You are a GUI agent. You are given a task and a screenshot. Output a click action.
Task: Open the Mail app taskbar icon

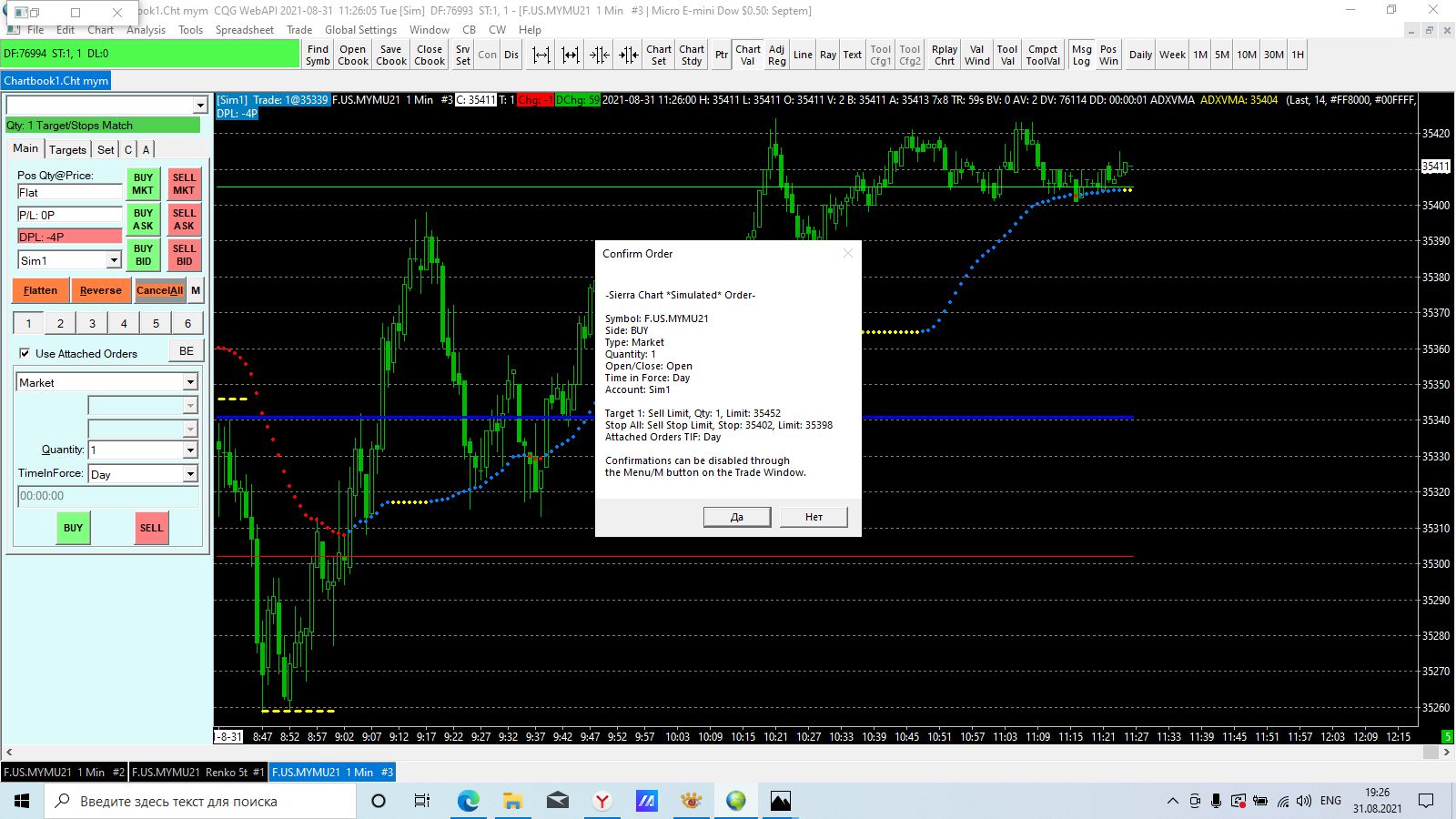[x=557, y=801]
